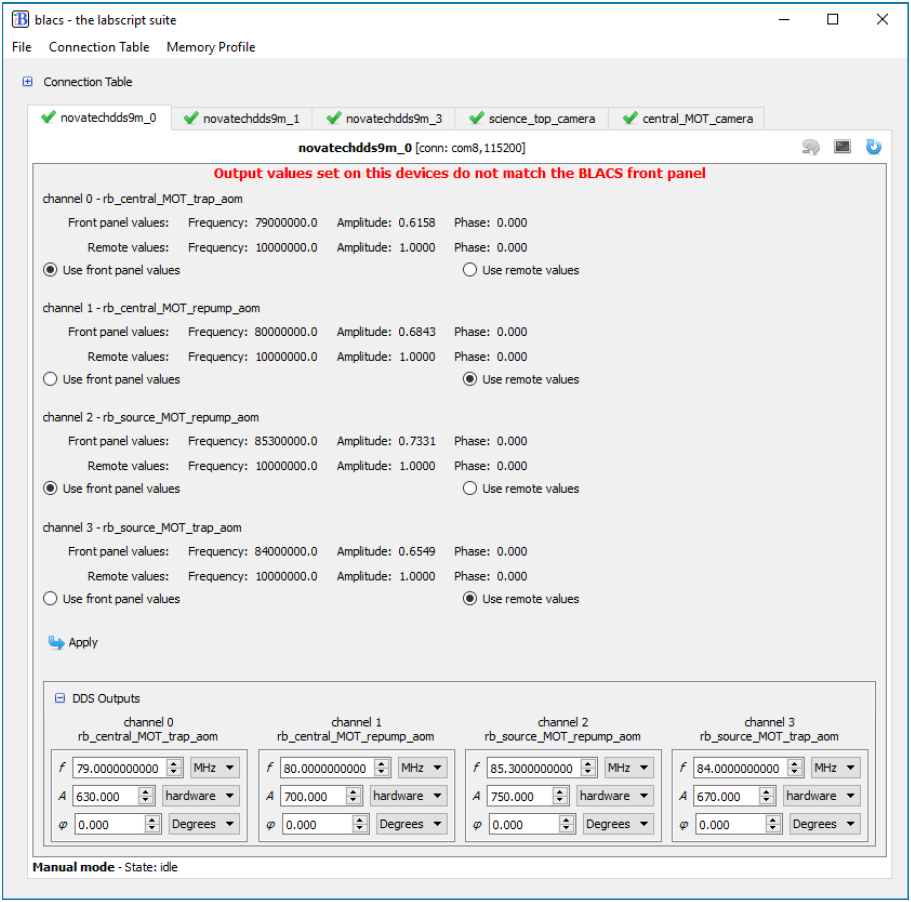
Task: Click front panel amplitude value 0.7331
Action: point(417,441)
